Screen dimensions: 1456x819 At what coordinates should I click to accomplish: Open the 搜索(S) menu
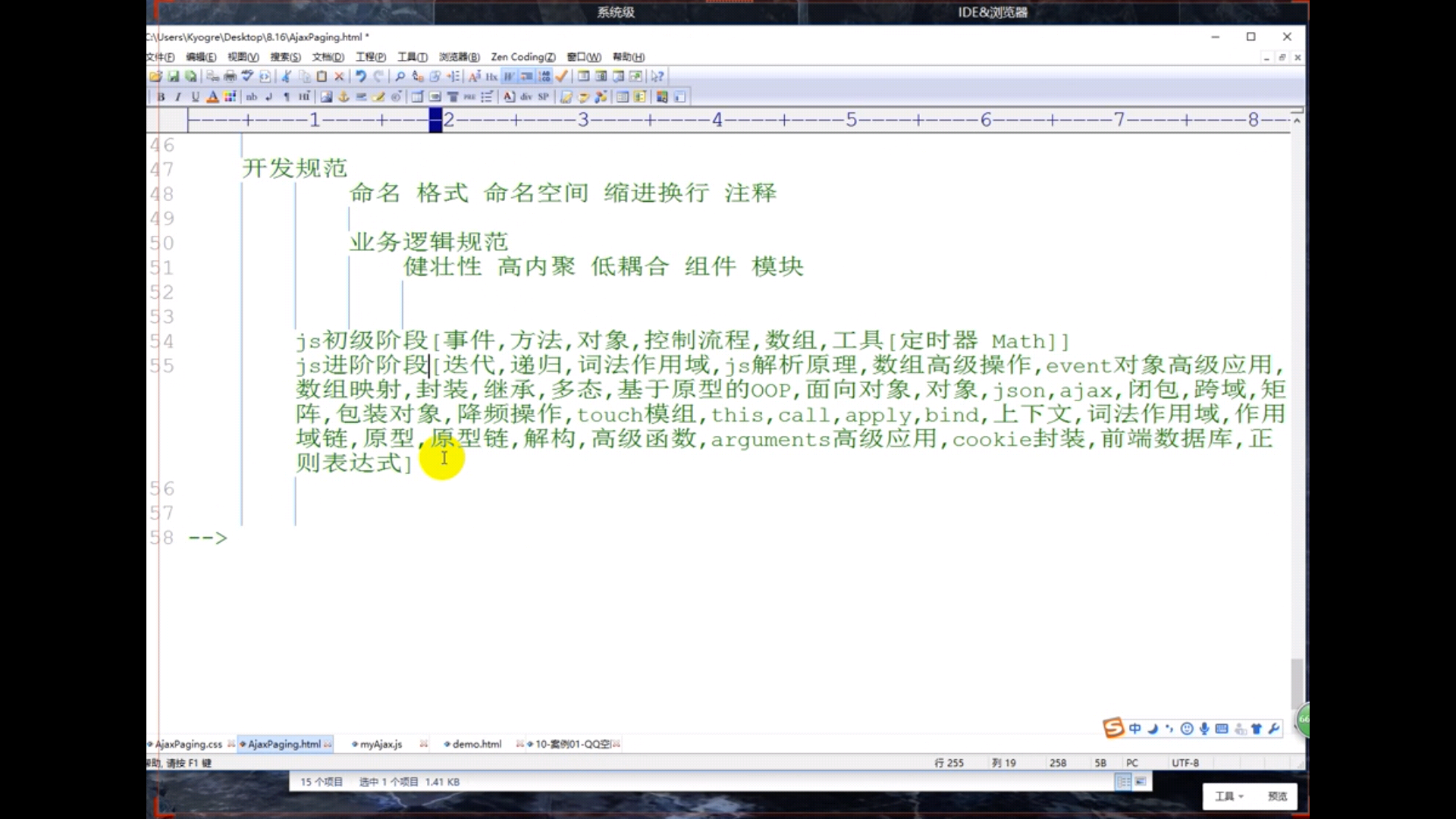tap(285, 57)
